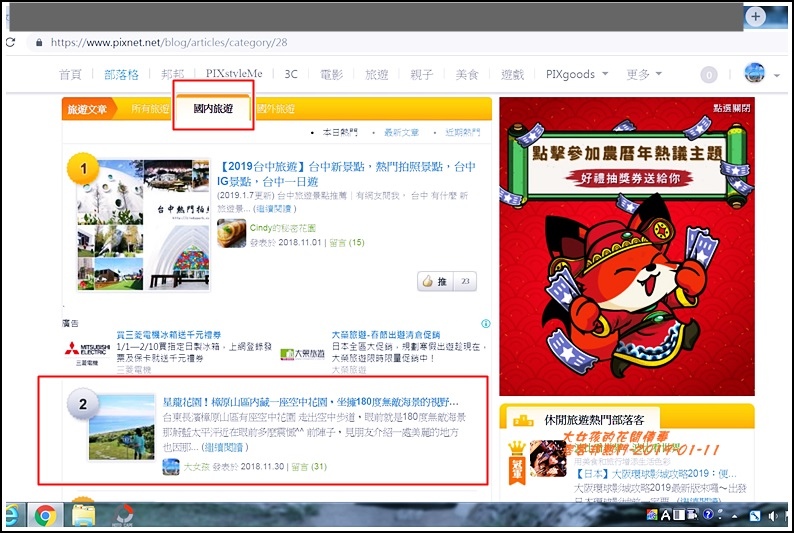The width and height of the screenshot is (794, 533).
Task: Click the Mitsubishi Electric logo
Action: (x=87, y=351)
